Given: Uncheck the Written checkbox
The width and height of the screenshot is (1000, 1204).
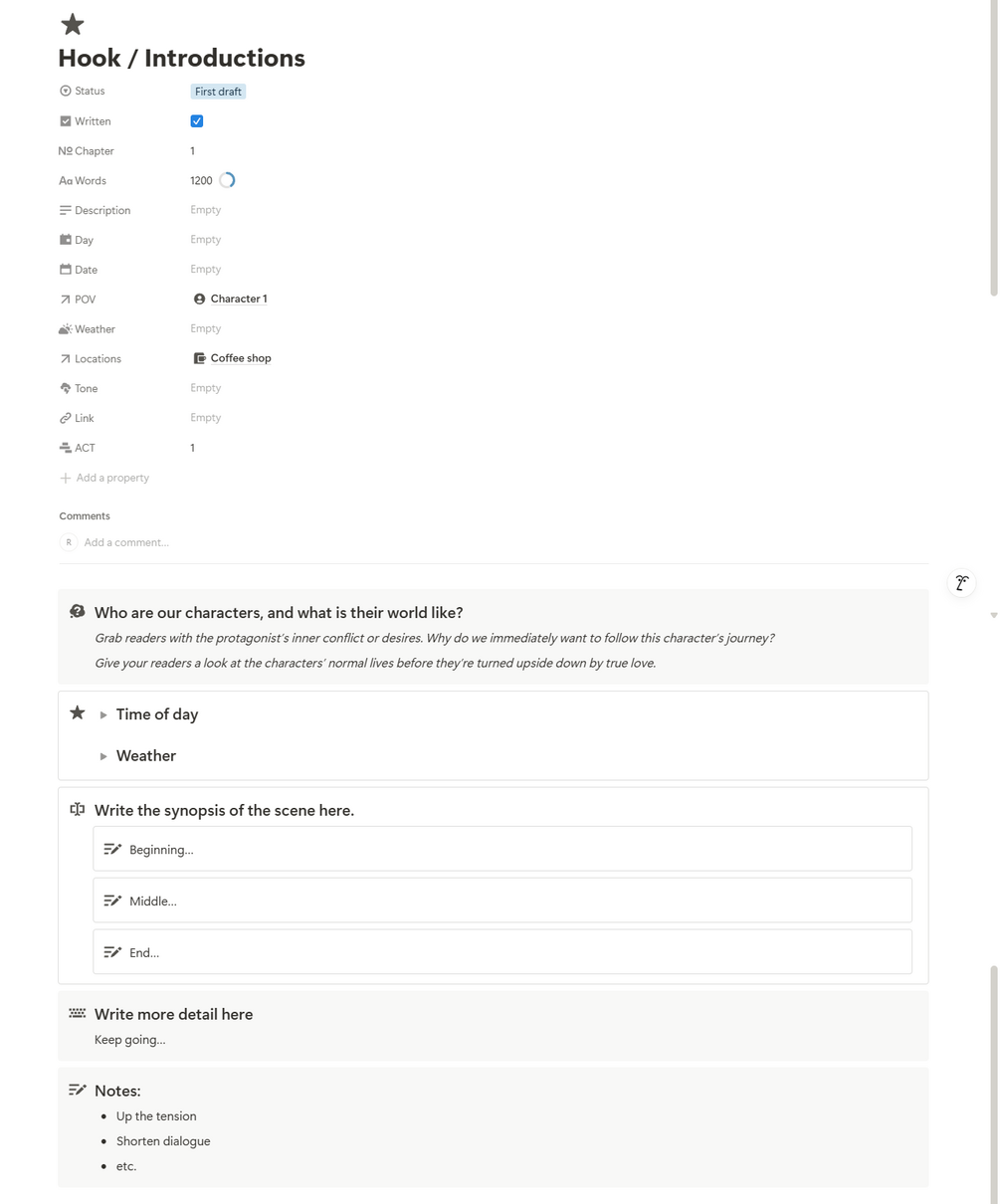Looking at the screenshot, I should click(197, 121).
